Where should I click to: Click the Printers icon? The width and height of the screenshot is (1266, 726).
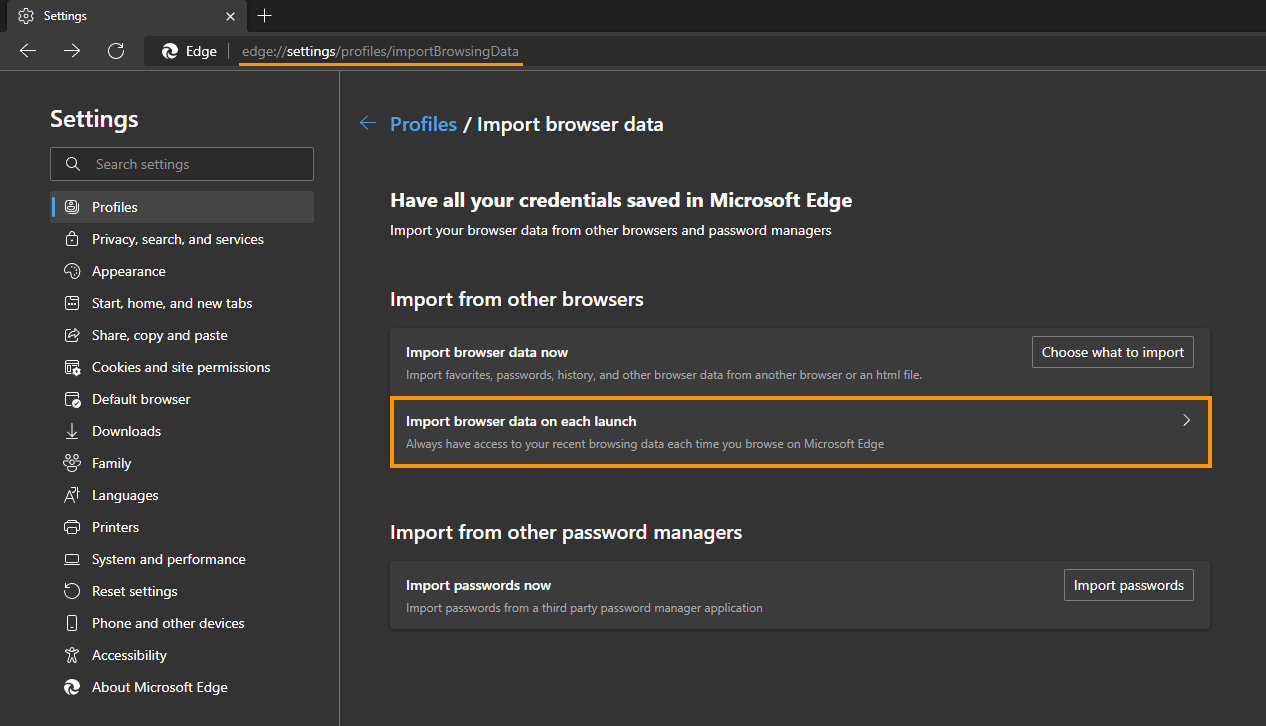point(72,527)
